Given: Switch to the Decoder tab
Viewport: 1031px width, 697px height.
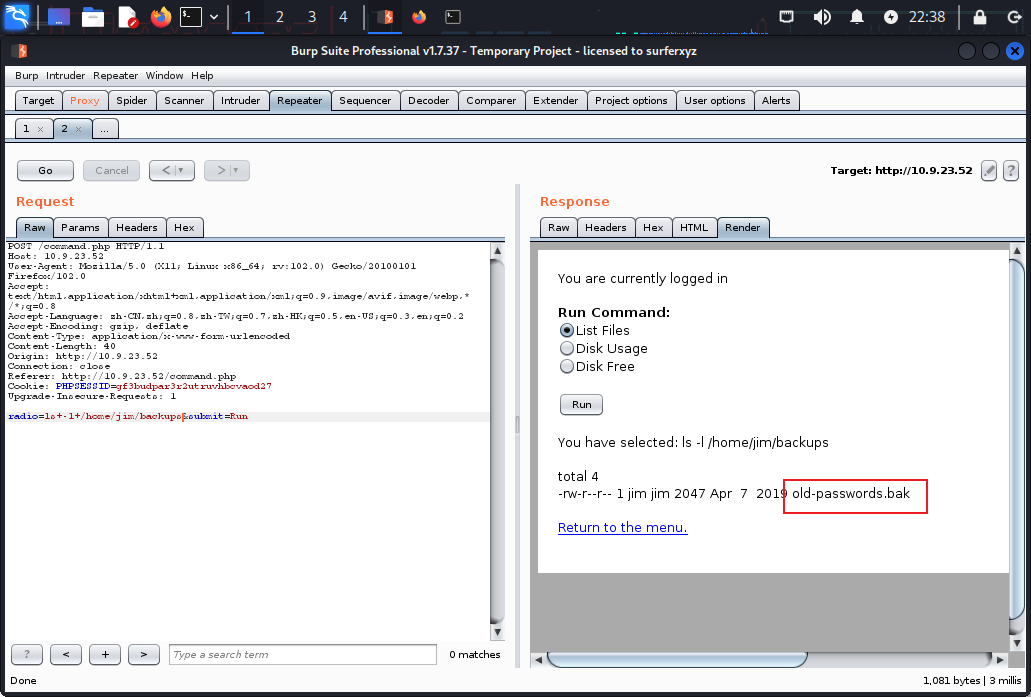Looking at the screenshot, I should pyautogui.click(x=429, y=101).
